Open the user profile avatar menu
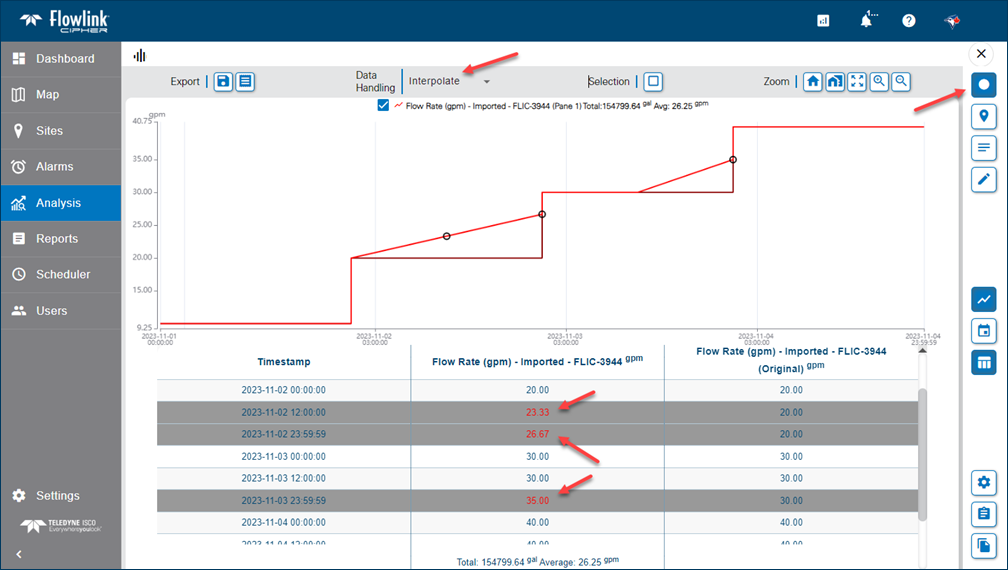Screen dimensions: 1008x570 pyautogui.click(x=953, y=21)
